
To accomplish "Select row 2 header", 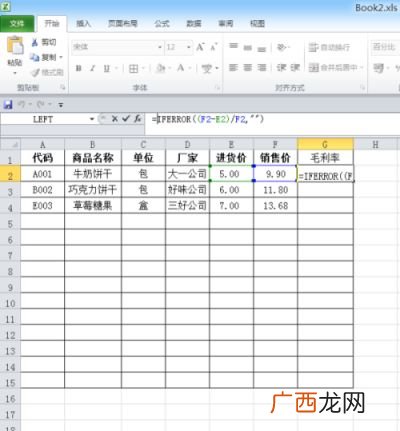I will click(10, 174).
